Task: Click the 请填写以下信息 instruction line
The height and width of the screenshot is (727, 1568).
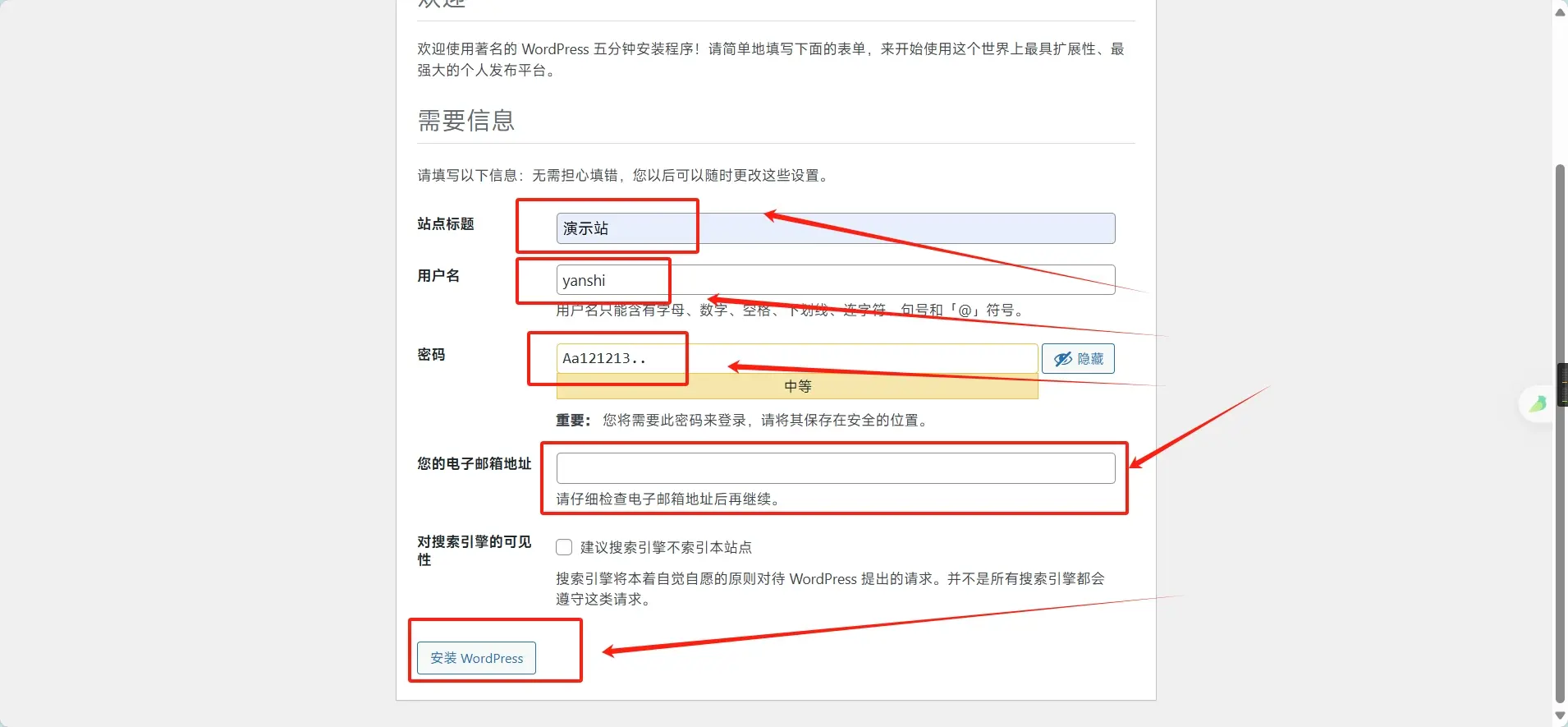Action: [x=625, y=175]
